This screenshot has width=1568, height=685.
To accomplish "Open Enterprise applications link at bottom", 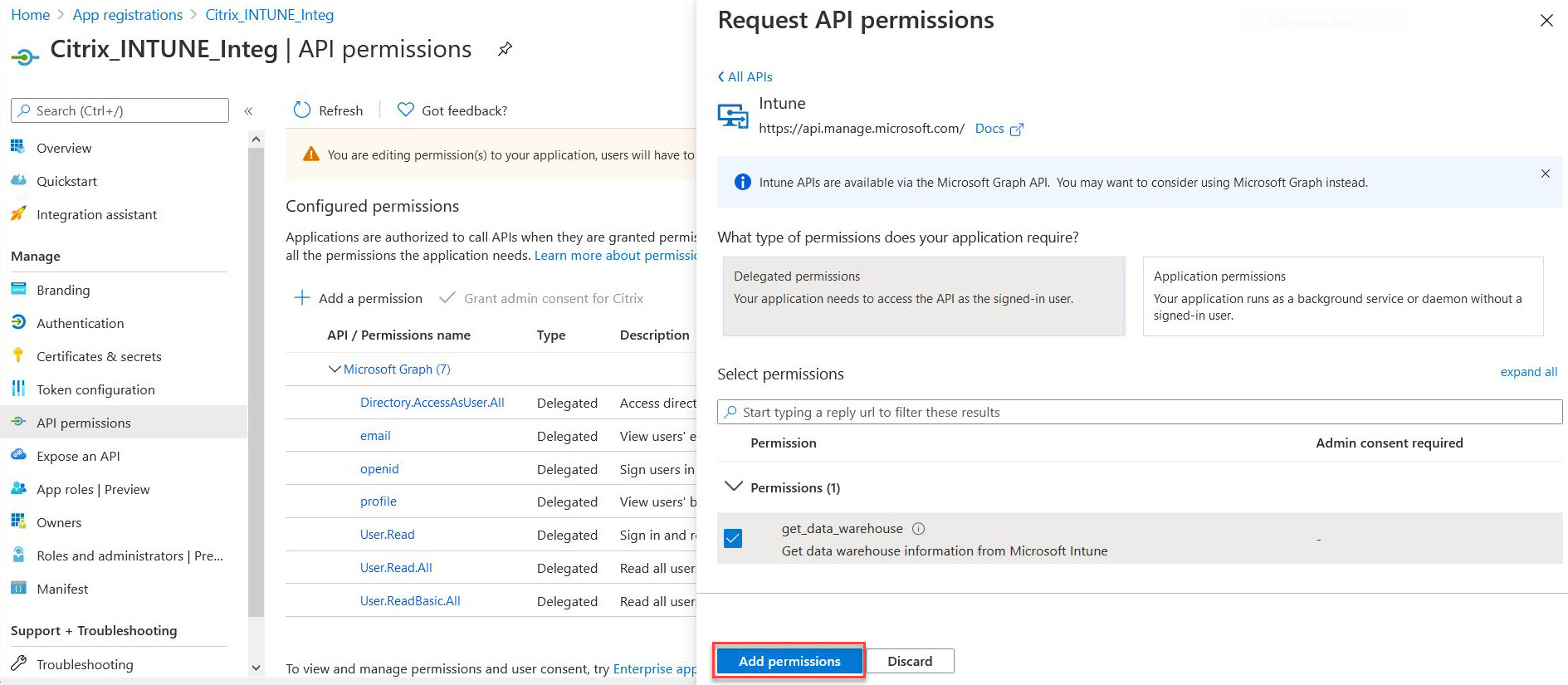I will click(655, 668).
